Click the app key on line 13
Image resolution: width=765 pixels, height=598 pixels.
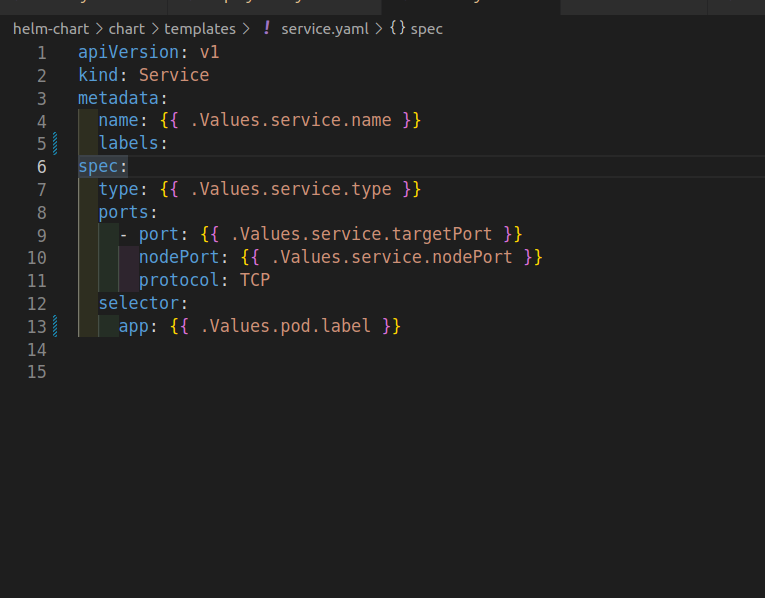[x=134, y=326]
